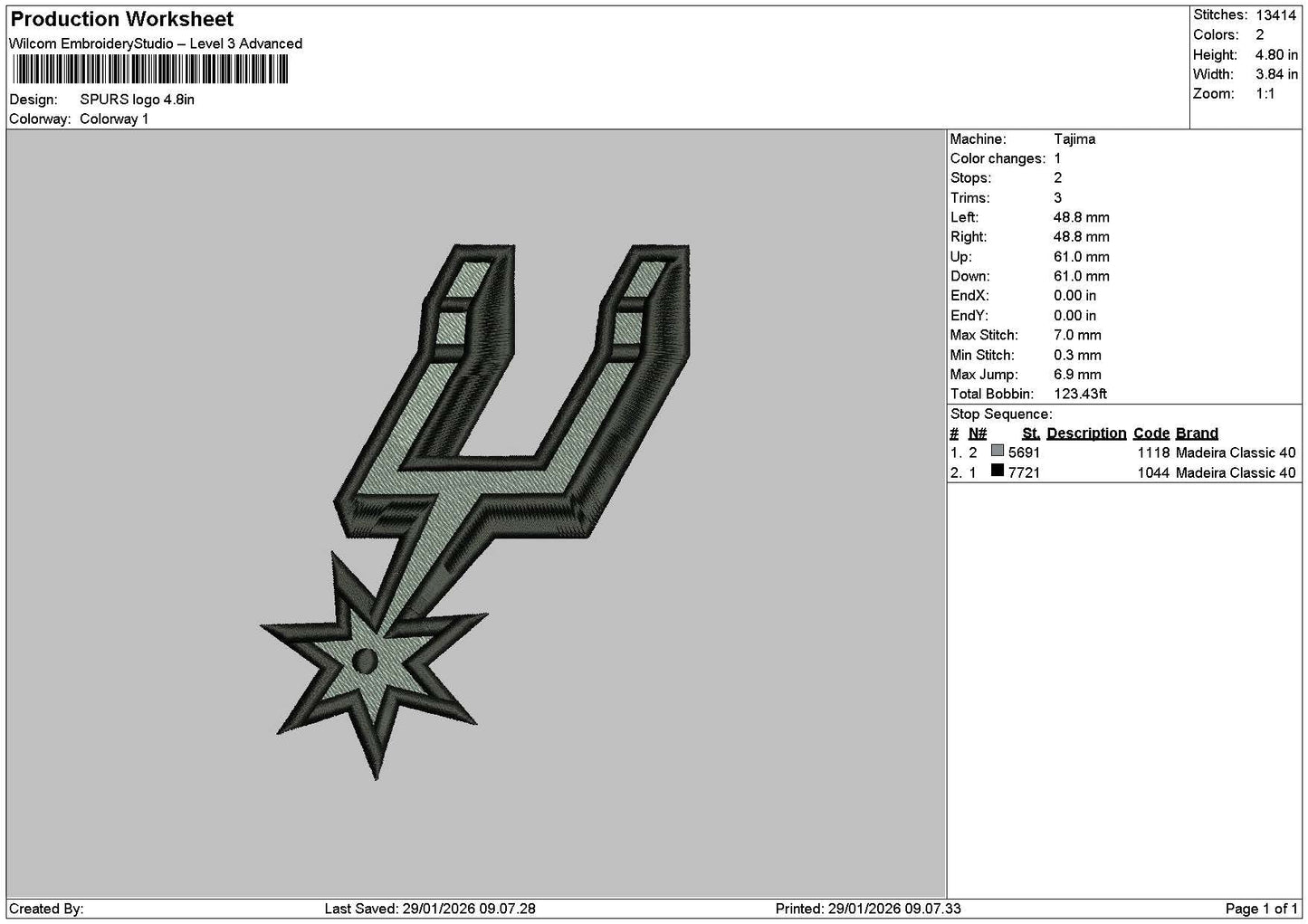Click the Max Stitch value 7.0 mm
The height and width of the screenshot is (924, 1308).
pyautogui.click(x=1077, y=335)
